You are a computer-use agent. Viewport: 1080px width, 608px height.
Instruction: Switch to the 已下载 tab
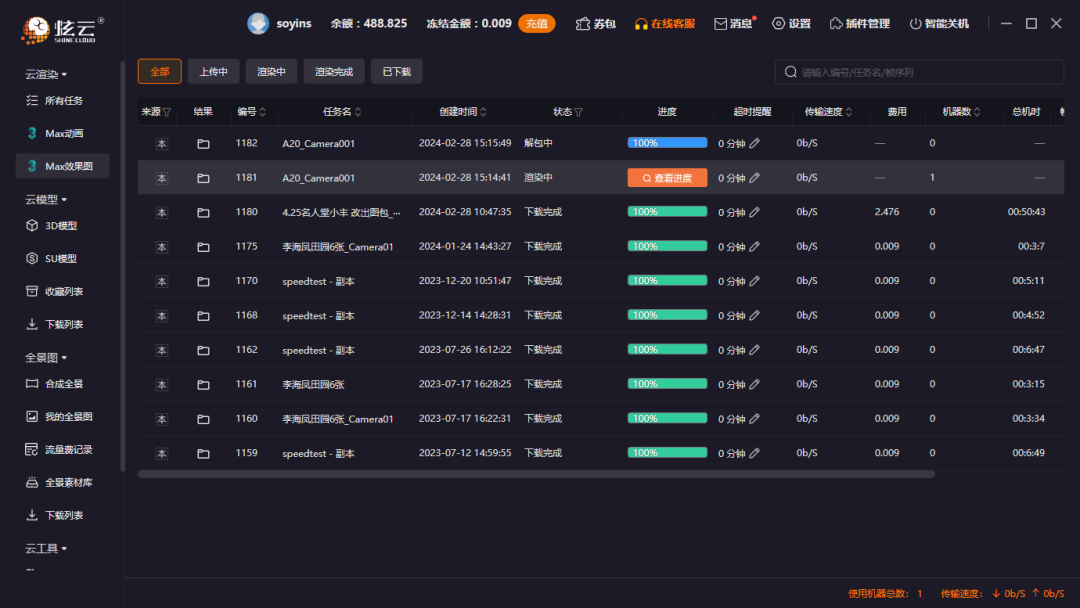pos(396,71)
